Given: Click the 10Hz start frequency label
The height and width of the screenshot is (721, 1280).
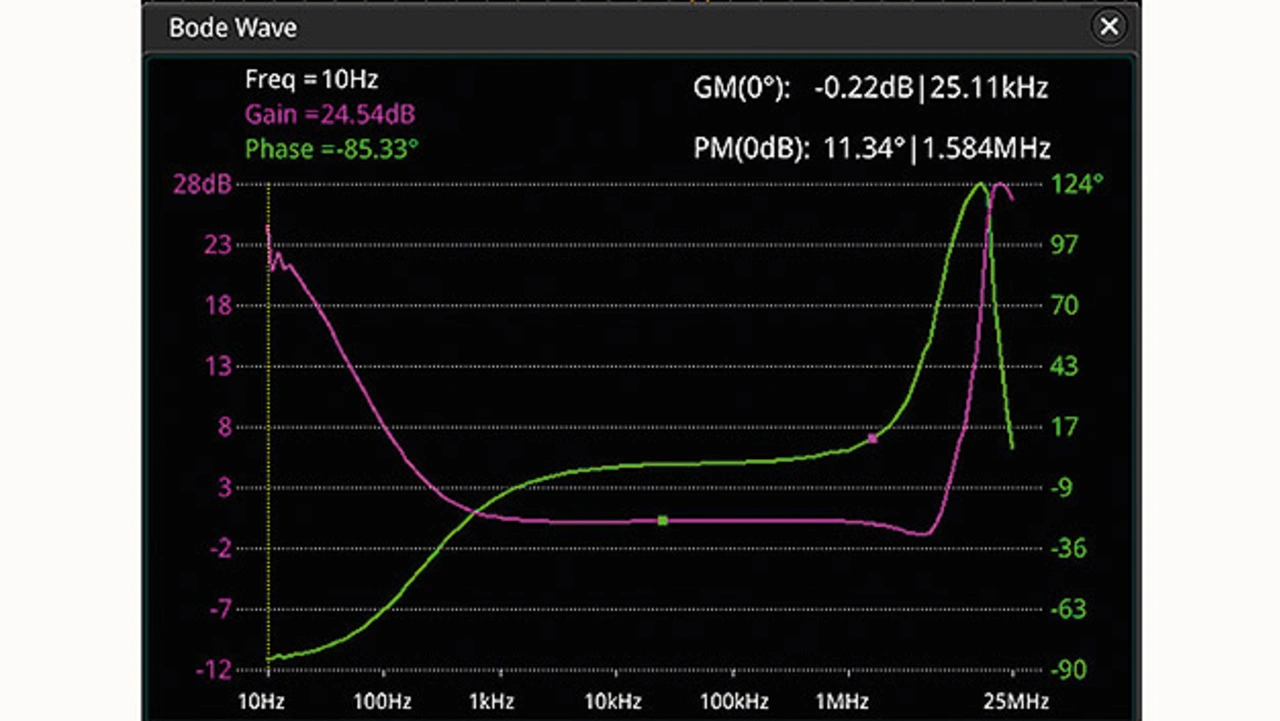Looking at the screenshot, I should [x=260, y=700].
